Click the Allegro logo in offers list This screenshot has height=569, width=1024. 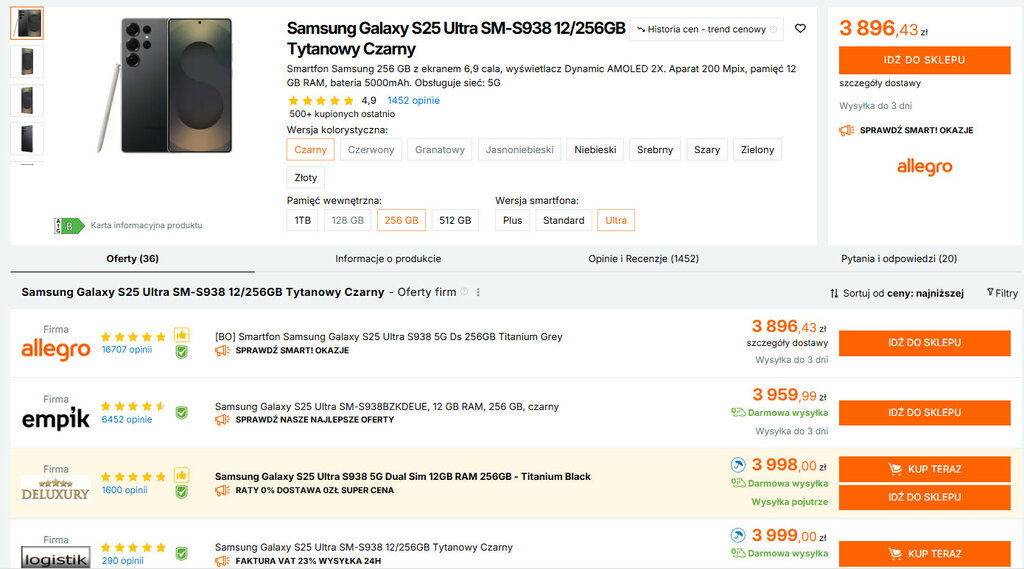(x=56, y=349)
